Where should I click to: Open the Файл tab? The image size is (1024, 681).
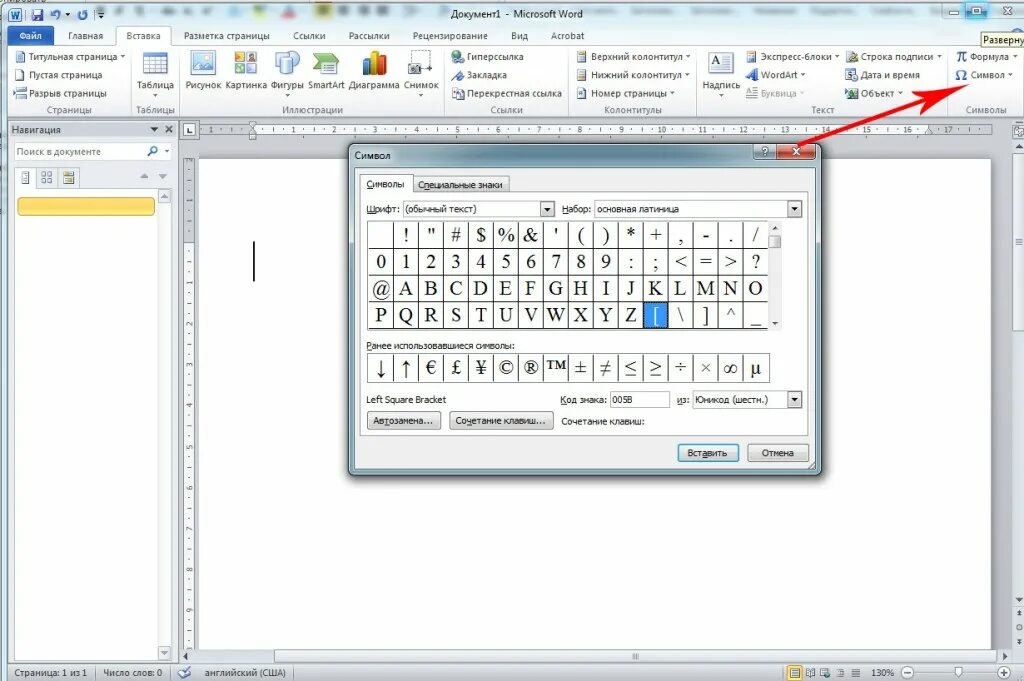point(30,36)
